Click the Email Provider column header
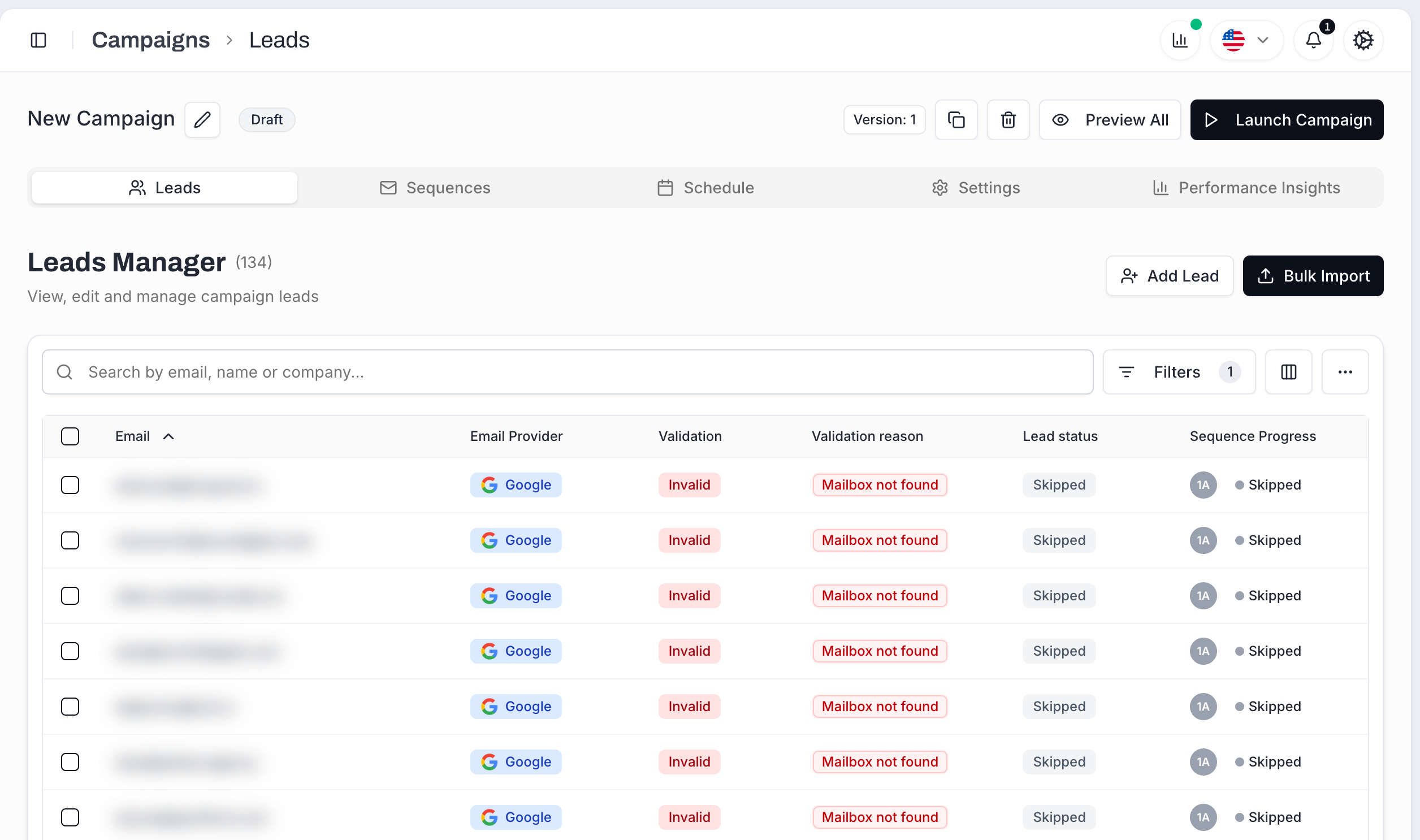Screen dimensions: 1420x840 click(x=516, y=436)
